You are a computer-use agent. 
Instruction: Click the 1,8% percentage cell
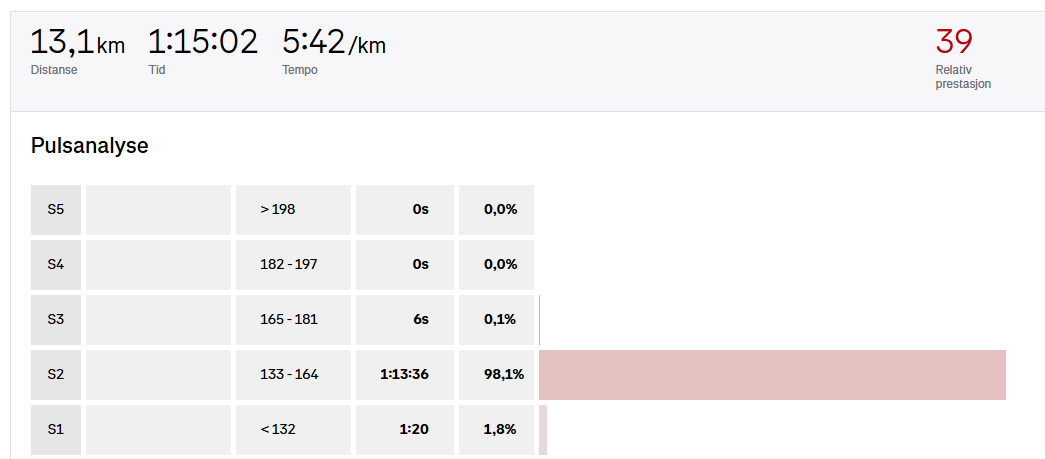(x=497, y=430)
